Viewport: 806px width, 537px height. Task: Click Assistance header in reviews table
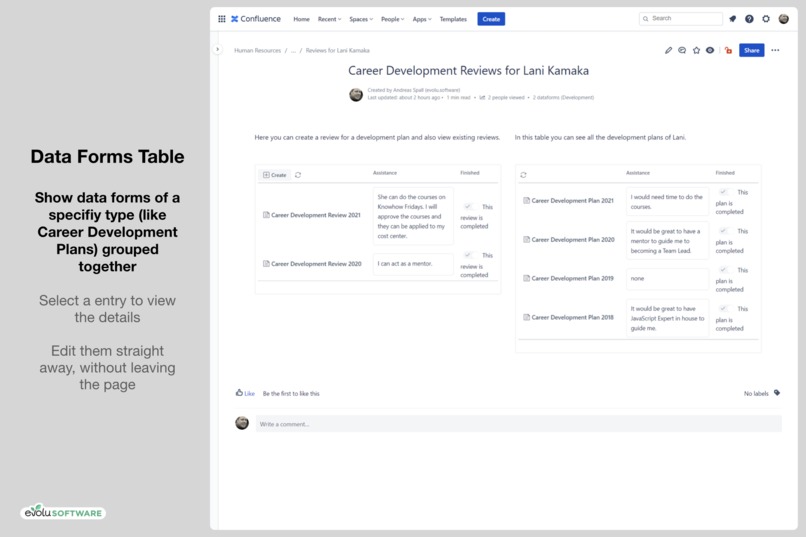pyautogui.click(x=384, y=173)
